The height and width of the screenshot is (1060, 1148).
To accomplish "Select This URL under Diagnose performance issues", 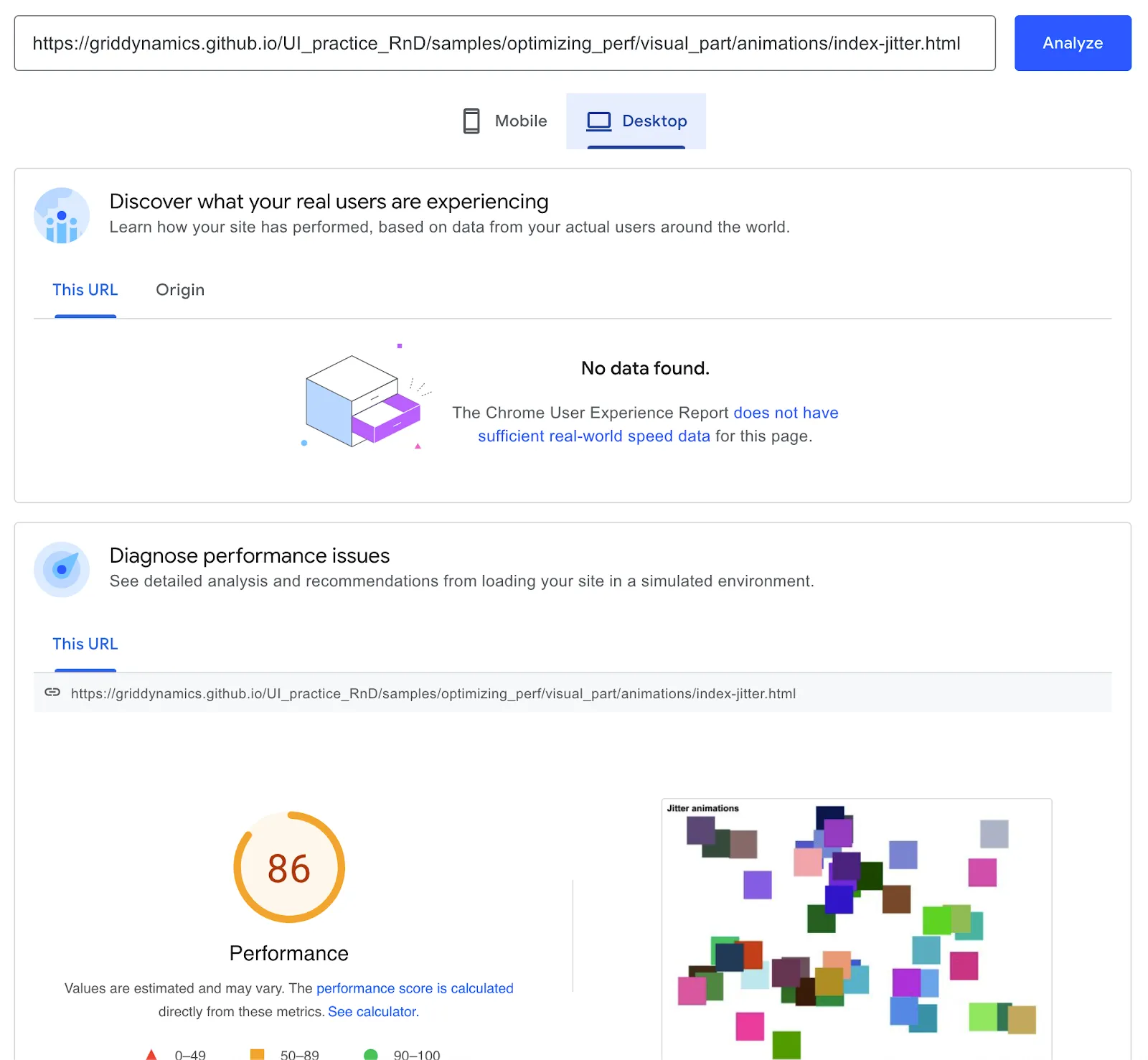I will point(85,644).
